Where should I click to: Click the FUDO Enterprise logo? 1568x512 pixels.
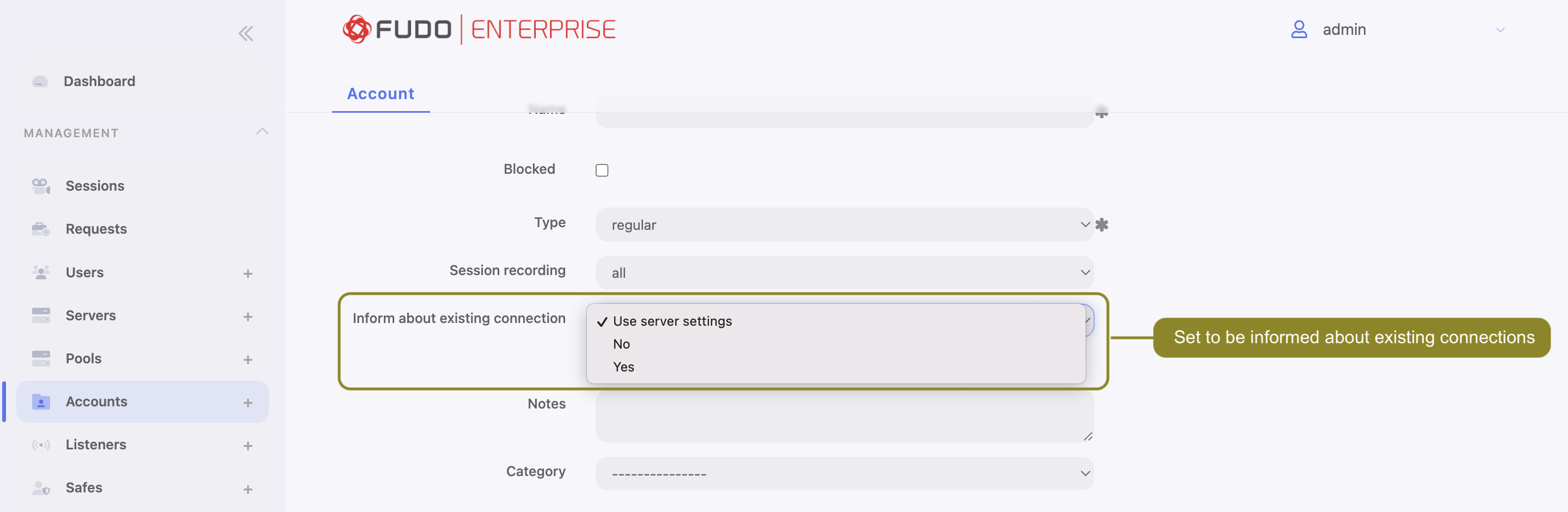(479, 29)
